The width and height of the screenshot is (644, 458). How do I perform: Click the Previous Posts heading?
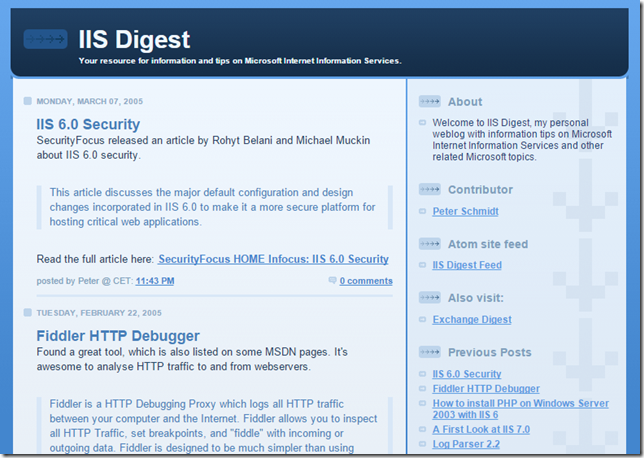click(x=490, y=352)
